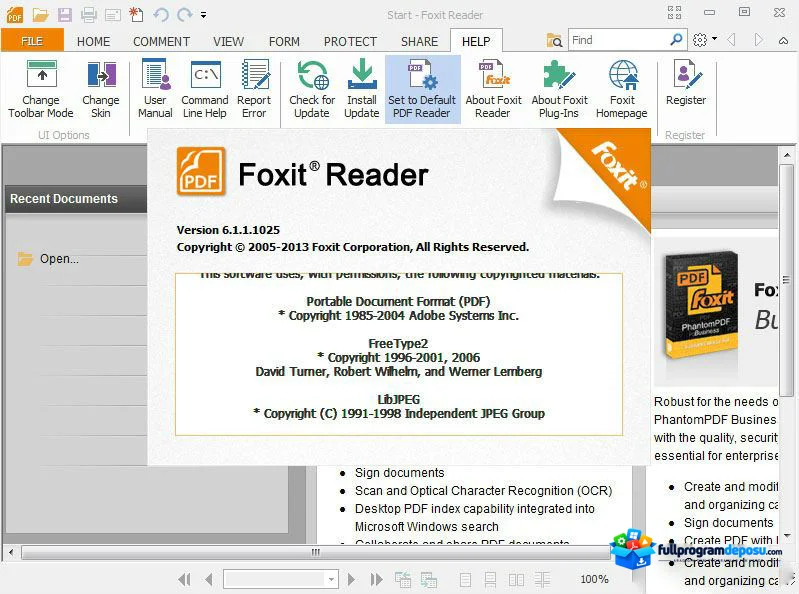Switch to the HOME tab
The image size is (799, 594).
[x=93, y=41]
